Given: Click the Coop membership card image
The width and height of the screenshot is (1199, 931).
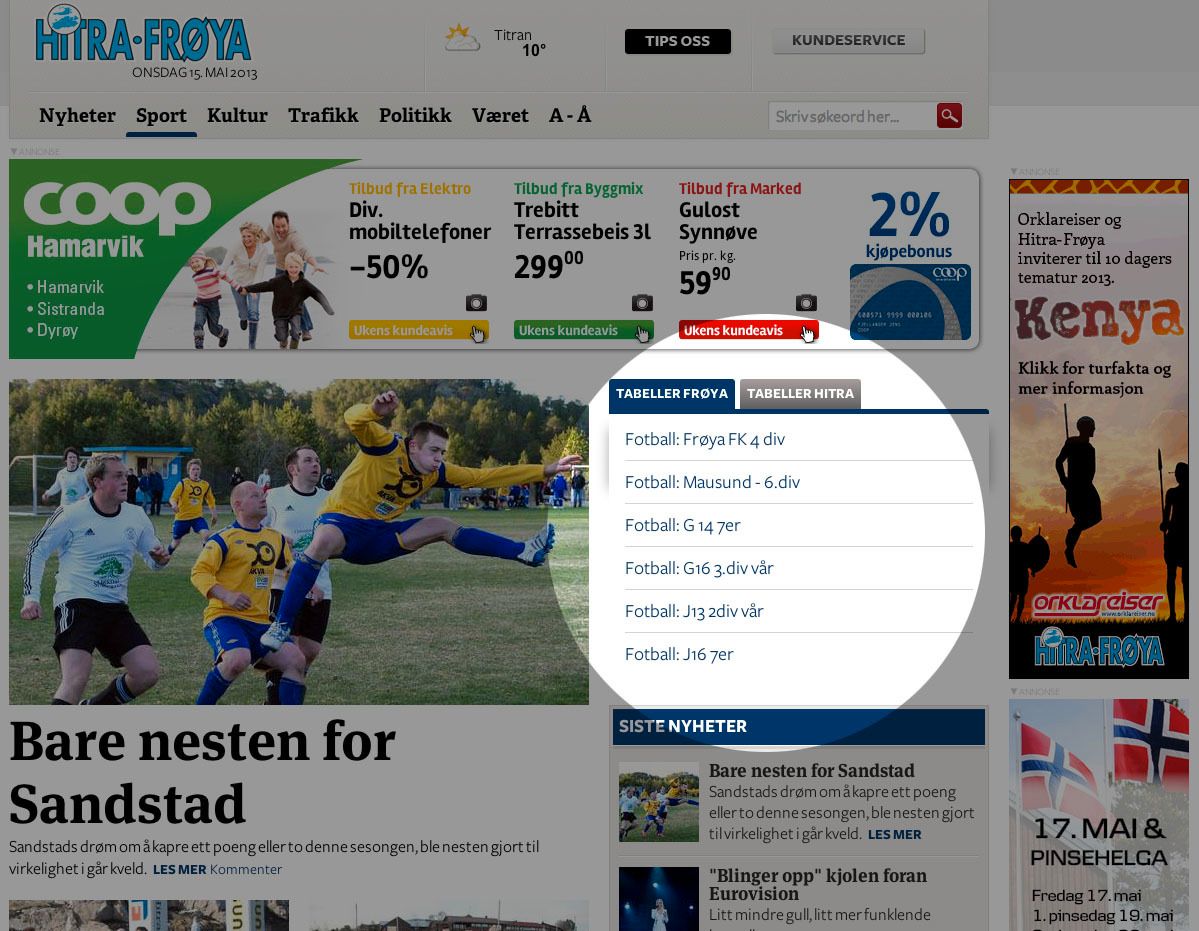Looking at the screenshot, I should [910, 301].
